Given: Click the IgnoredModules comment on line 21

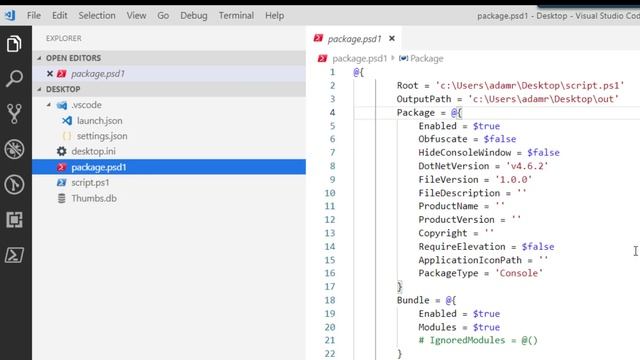Looking at the screenshot, I should click(478, 340).
